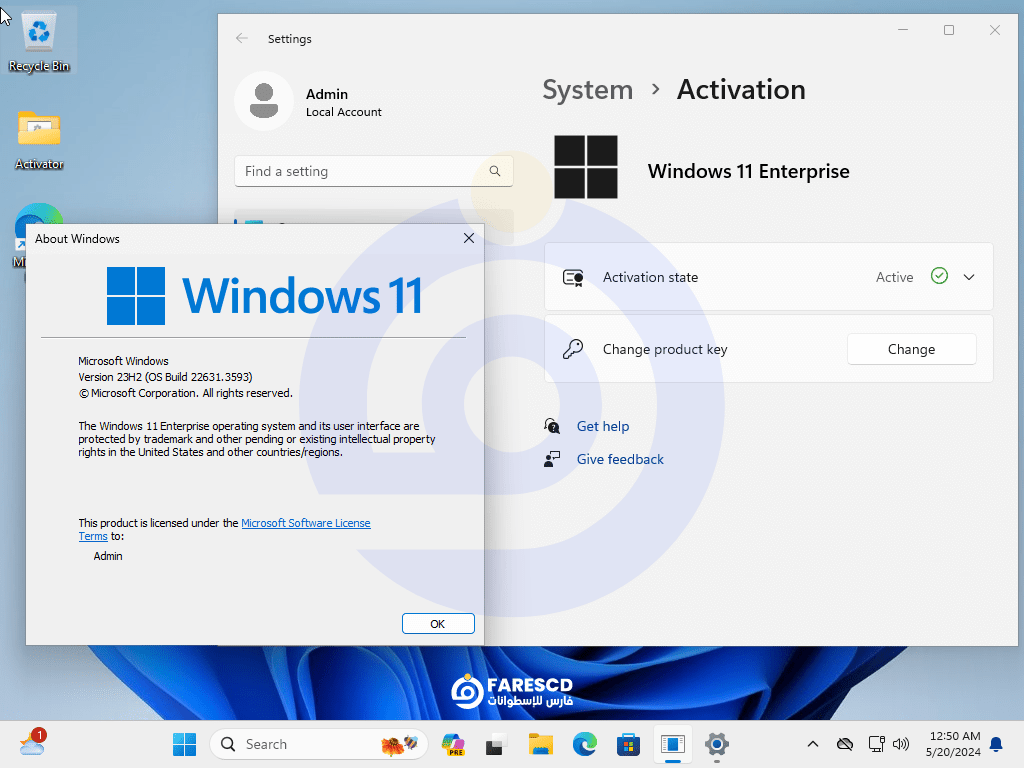Open the Give feedback link
Screen dimensions: 1024x768
pos(620,459)
